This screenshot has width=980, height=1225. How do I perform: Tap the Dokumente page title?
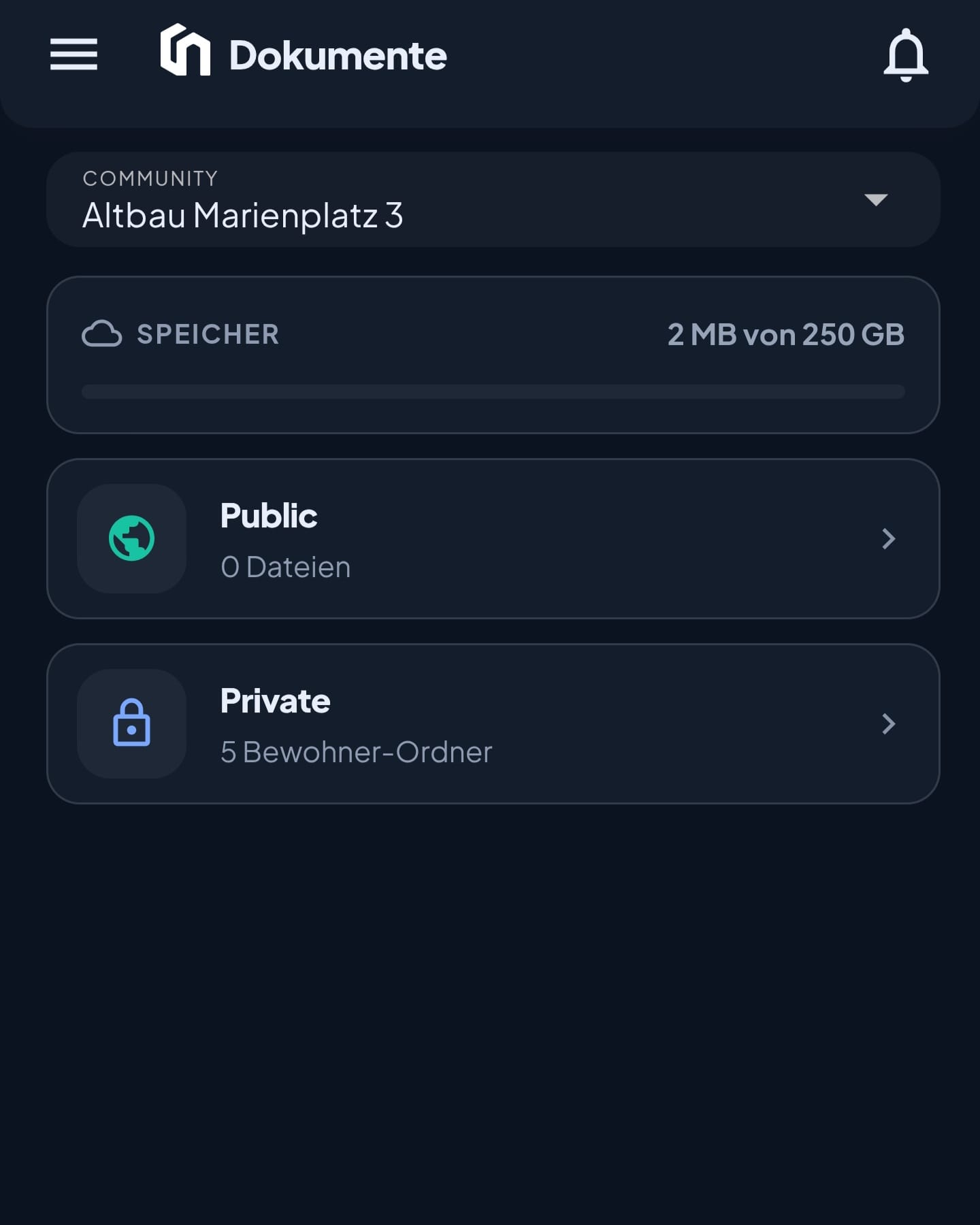click(338, 55)
